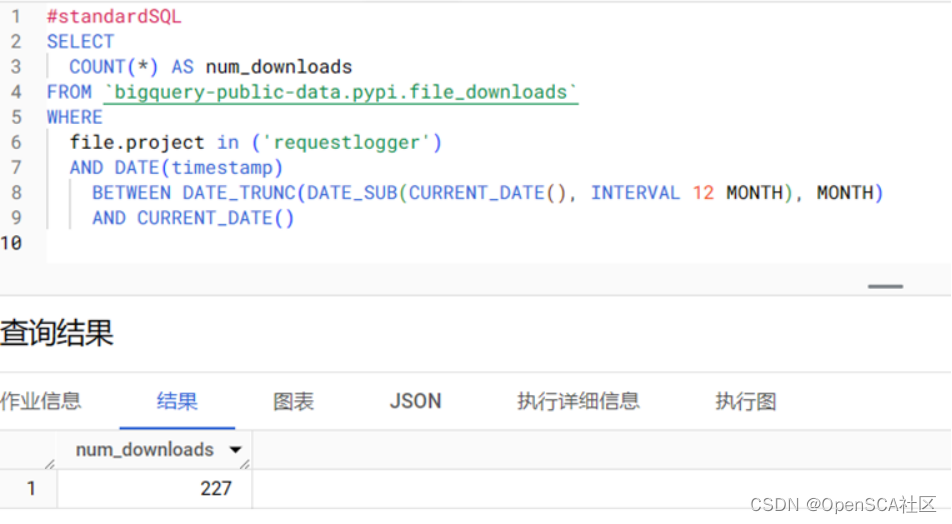The image size is (952, 524).
Task: Click row number 1 in results table
Action: [31, 488]
